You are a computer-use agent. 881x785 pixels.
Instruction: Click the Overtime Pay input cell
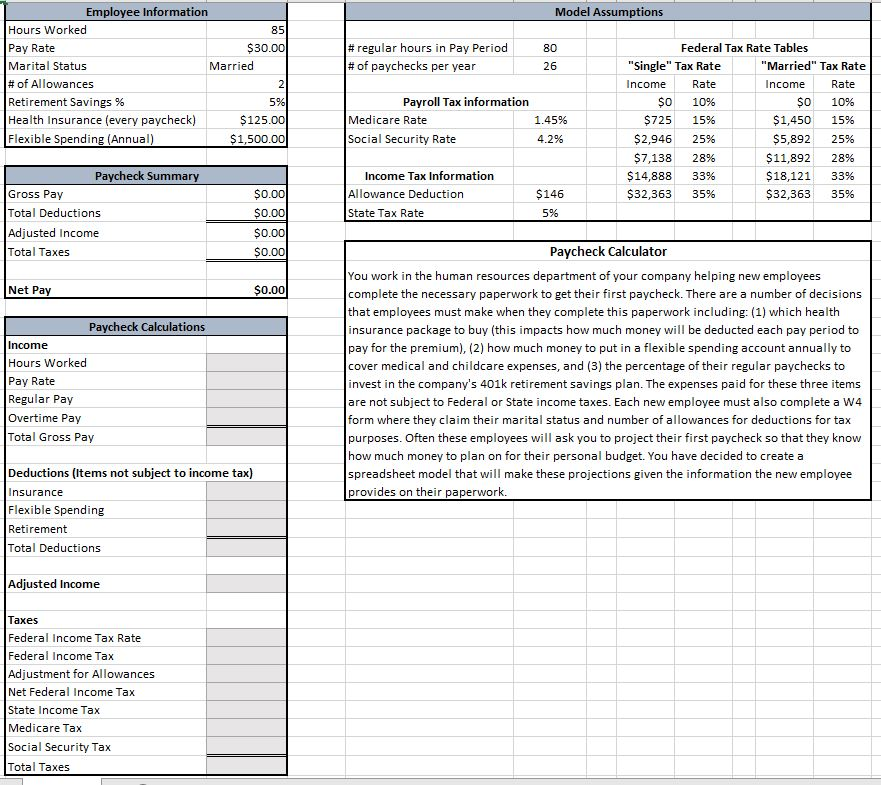(245, 418)
